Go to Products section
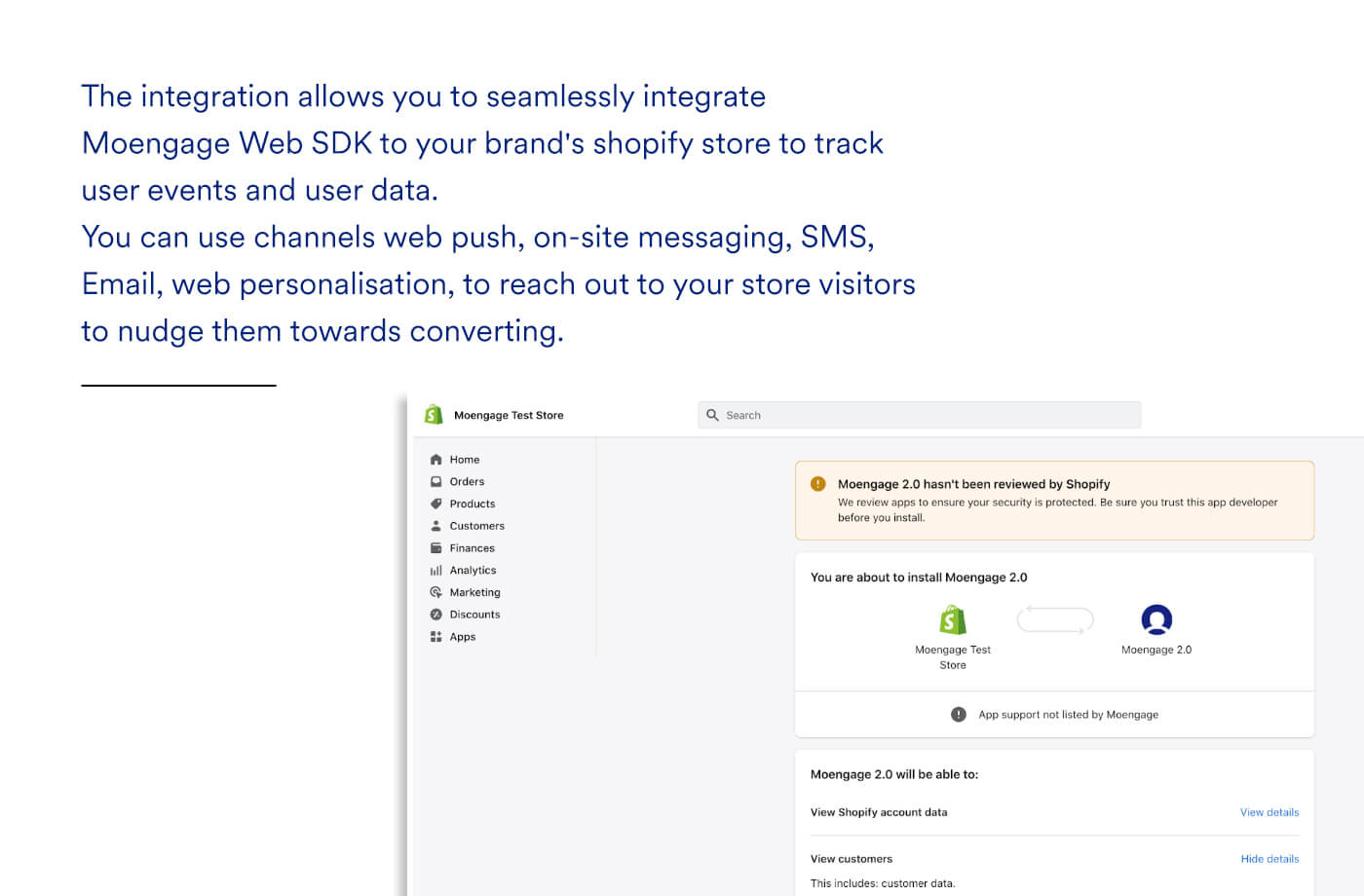The image size is (1364, 896). pyautogui.click(x=473, y=504)
